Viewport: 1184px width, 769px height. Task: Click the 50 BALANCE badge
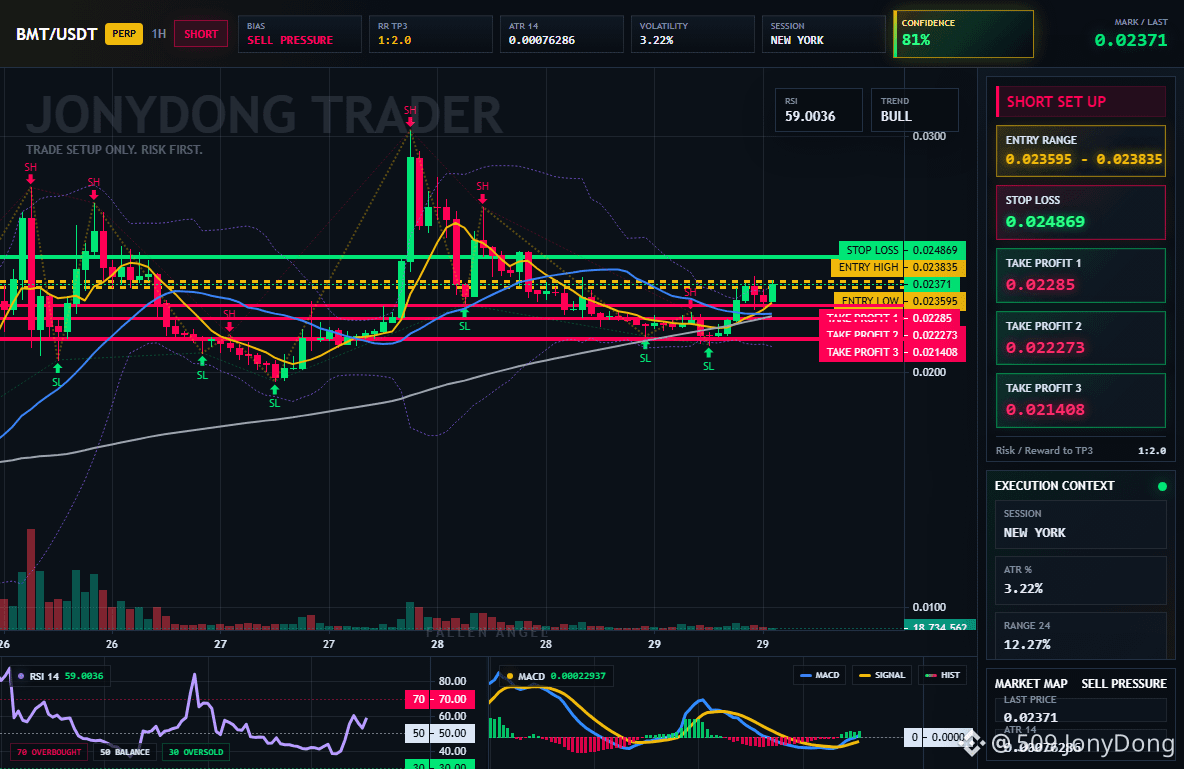pyautogui.click(x=125, y=752)
